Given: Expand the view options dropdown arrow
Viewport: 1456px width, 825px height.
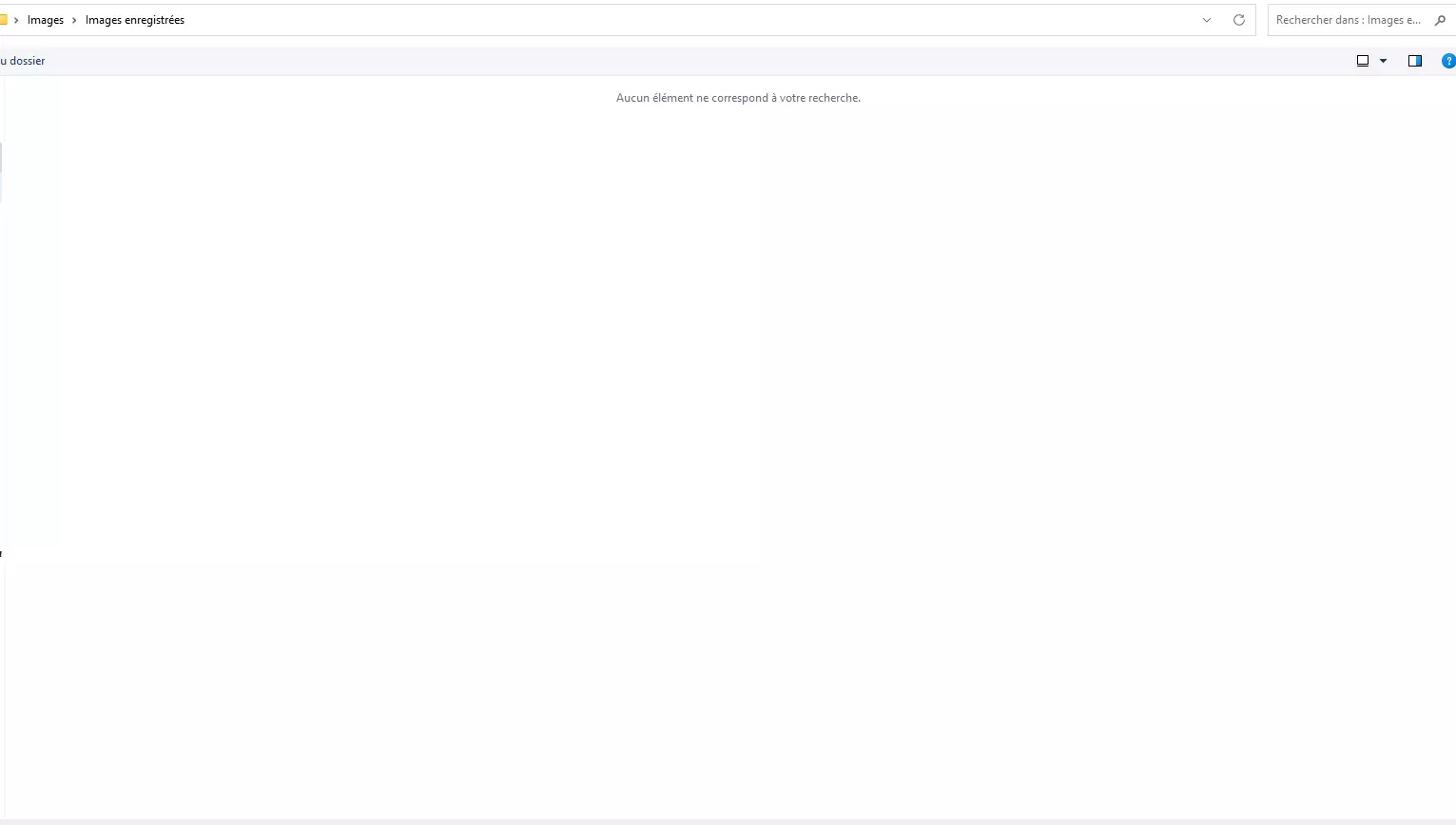Looking at the screenshot, I should click(x=1383, y=61).
